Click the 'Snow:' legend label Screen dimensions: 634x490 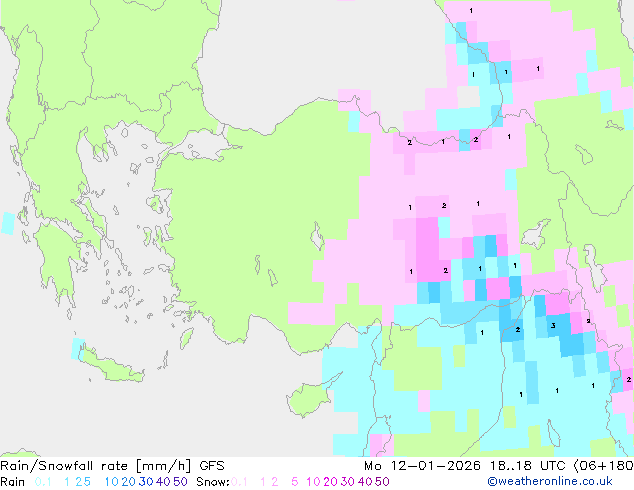(213, 482)
